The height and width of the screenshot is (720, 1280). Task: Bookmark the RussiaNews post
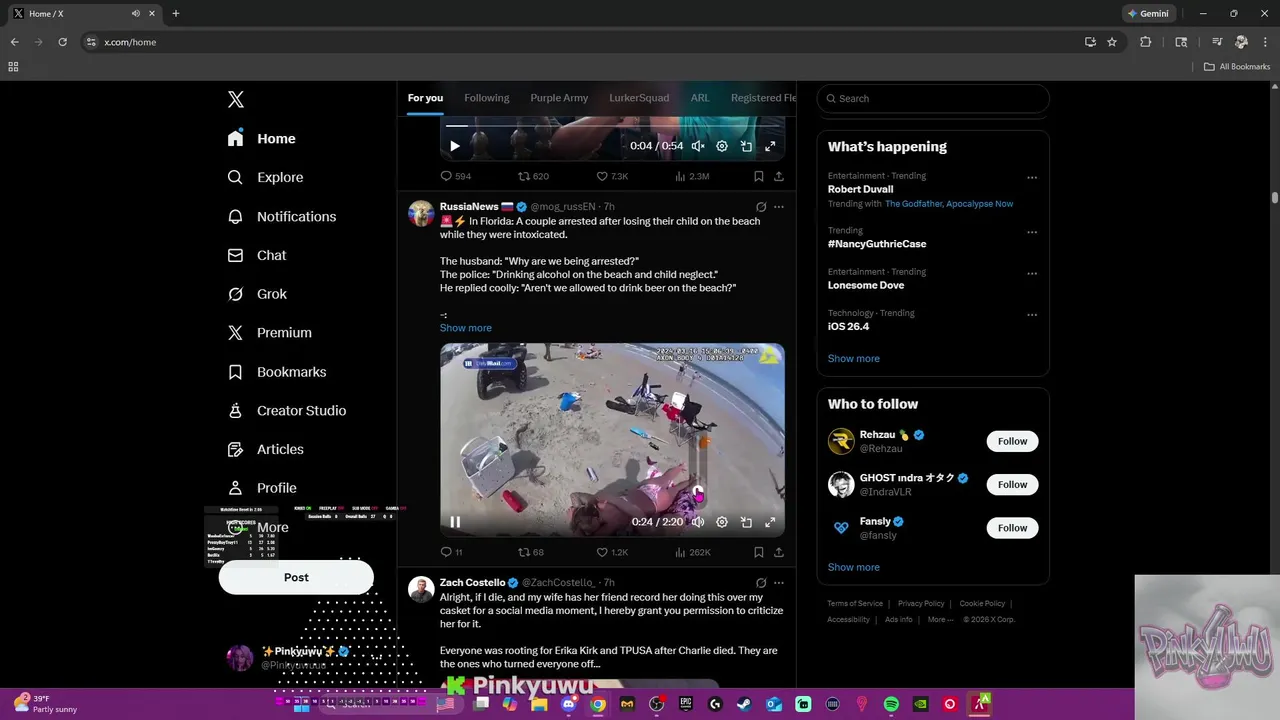[x=759, y=552]
